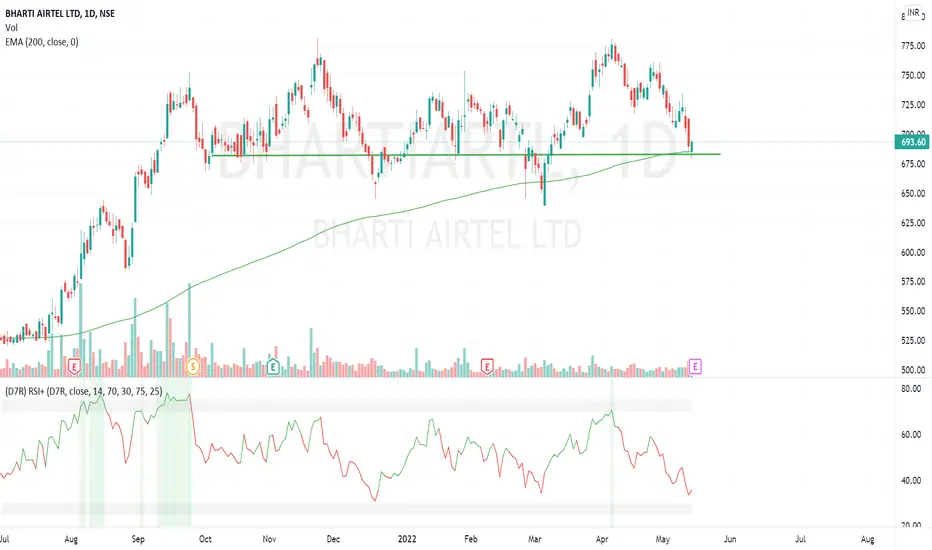Screen dimensions: 932x550
Task: Click the Apr date label on time axis
Action: coord(602,539)
